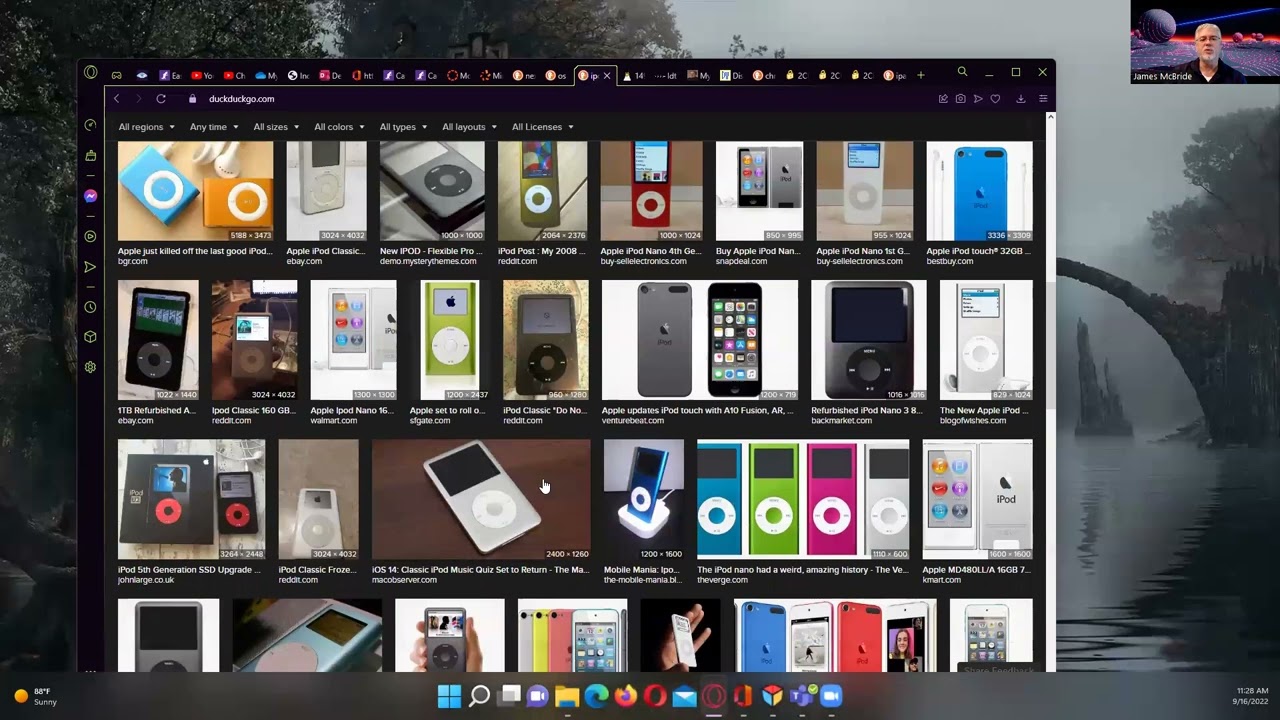Add page to bookmarks with heart icon

click(995, 99)
